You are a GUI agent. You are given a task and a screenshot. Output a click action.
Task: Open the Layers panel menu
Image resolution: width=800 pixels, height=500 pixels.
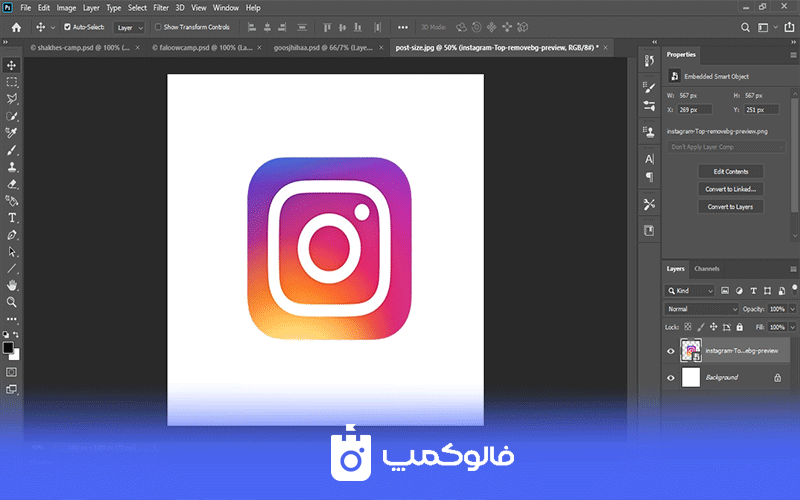(793, 269)
